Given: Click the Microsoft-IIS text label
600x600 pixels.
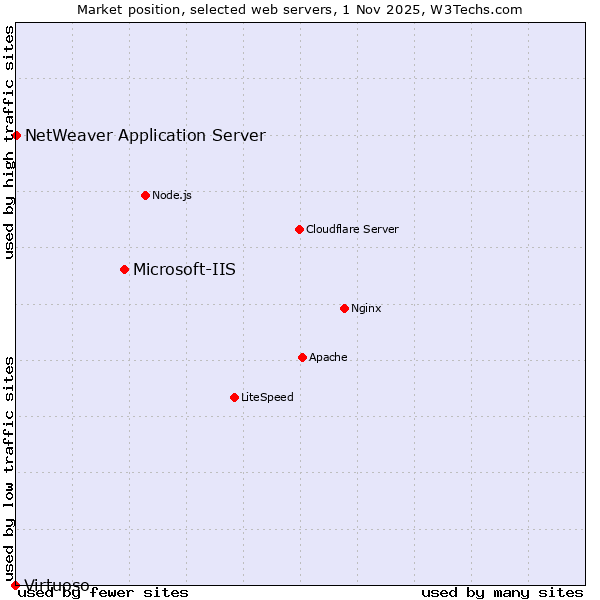Looking at the screenshot, I should click(x=184, y=269).
